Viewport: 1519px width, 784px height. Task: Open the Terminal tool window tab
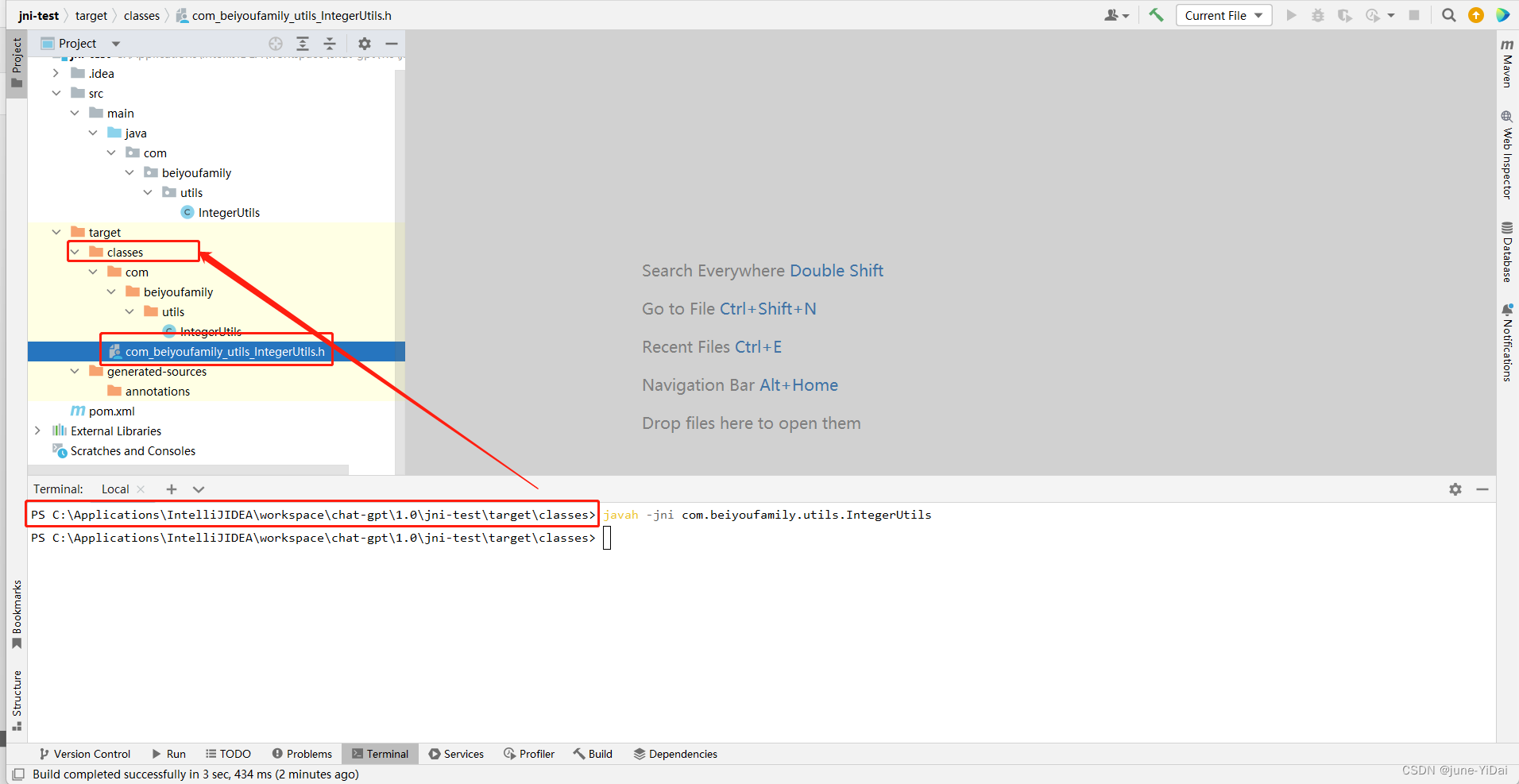click(380, 754)
